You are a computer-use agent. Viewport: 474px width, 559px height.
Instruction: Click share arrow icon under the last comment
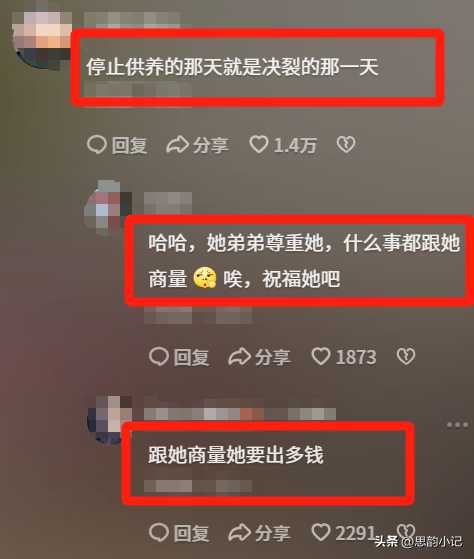click(239, 533)
